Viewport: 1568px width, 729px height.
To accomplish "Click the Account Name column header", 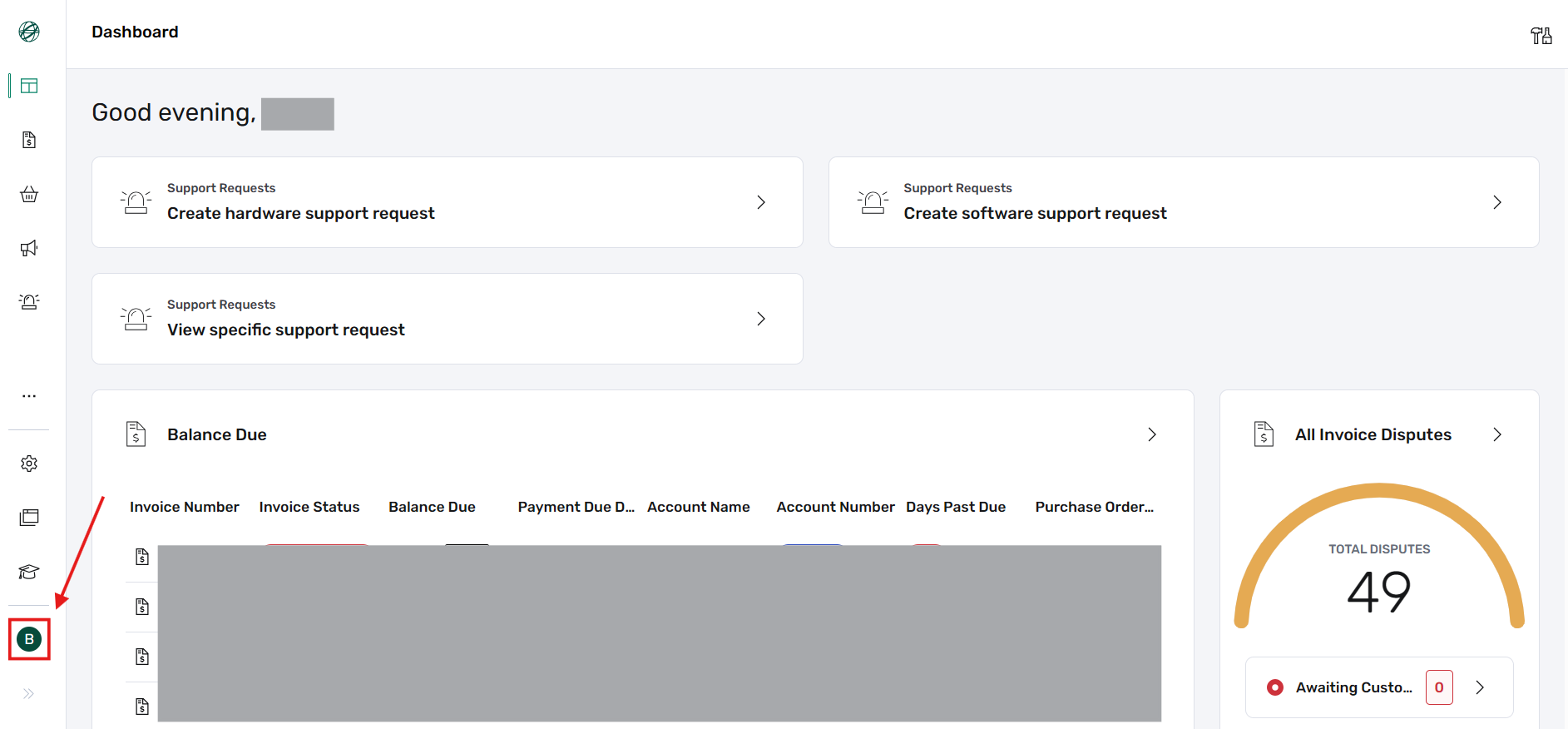I will coord(699,507).
